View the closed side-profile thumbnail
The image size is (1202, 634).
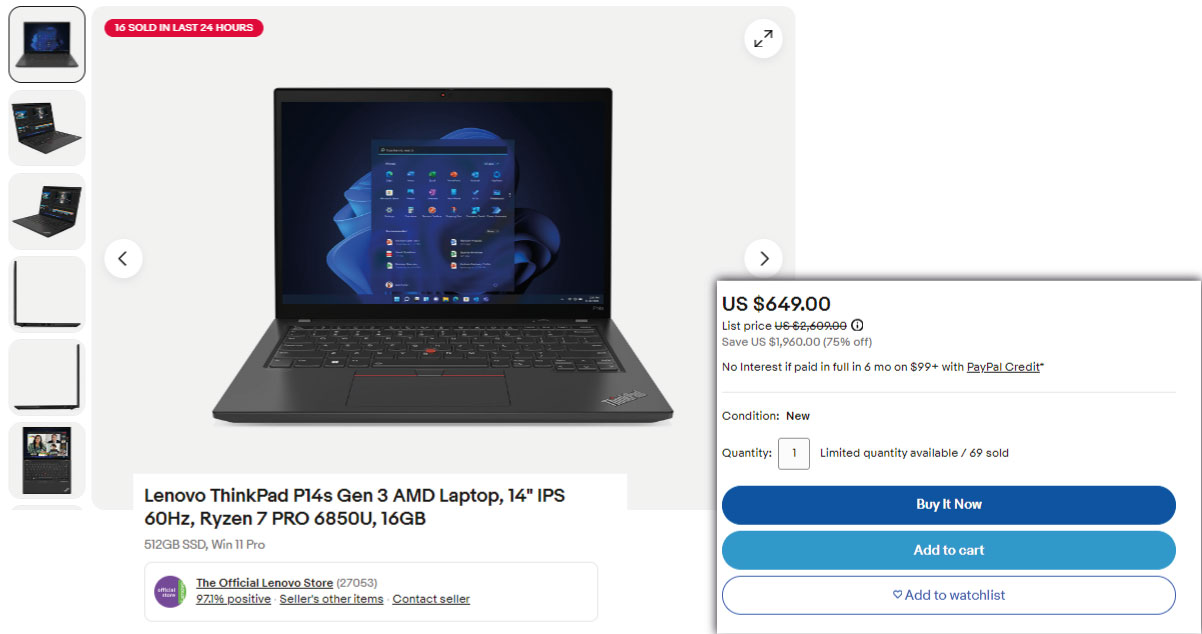tap(47, 294)
